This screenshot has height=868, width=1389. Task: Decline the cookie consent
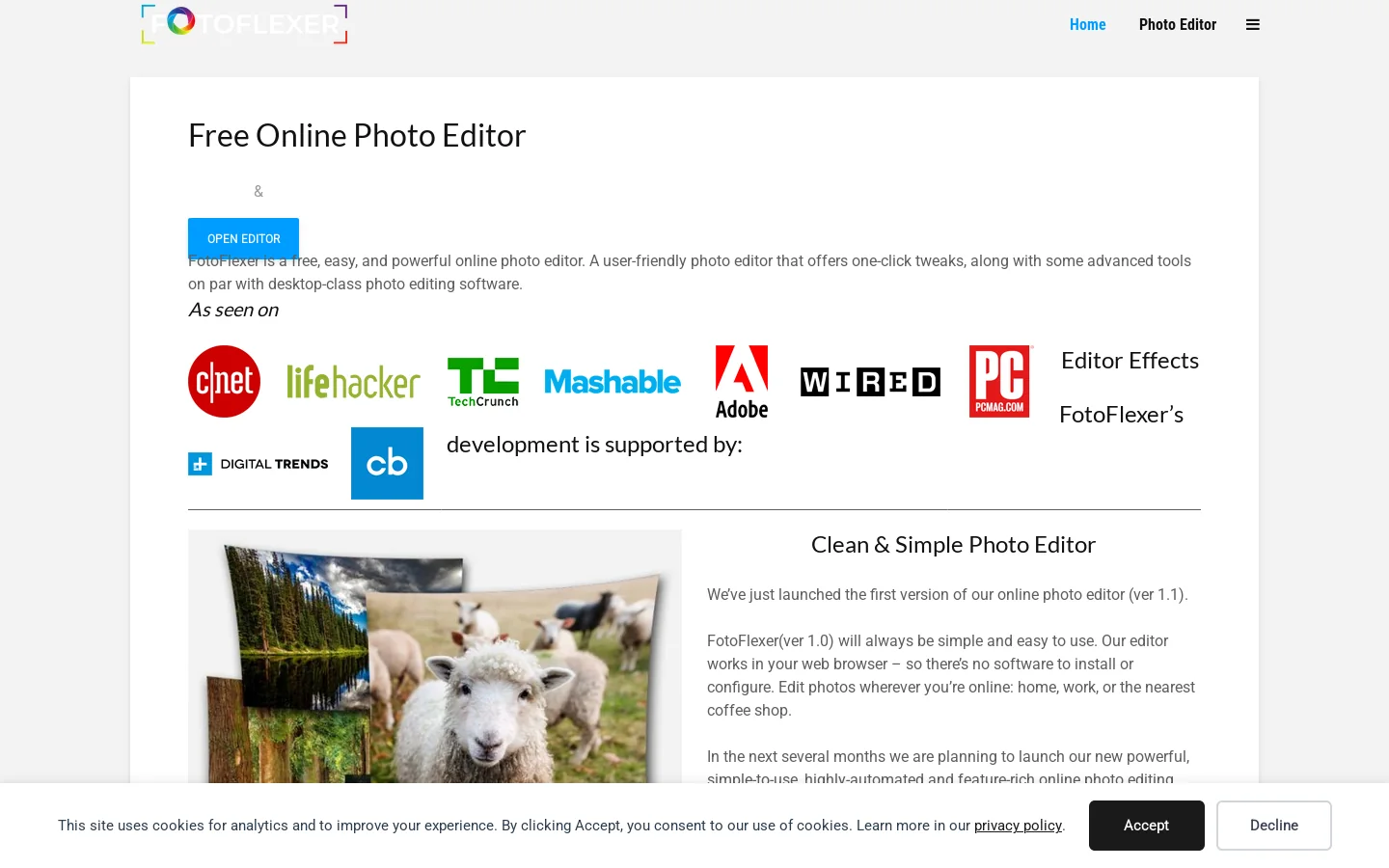coord(1274,826)
